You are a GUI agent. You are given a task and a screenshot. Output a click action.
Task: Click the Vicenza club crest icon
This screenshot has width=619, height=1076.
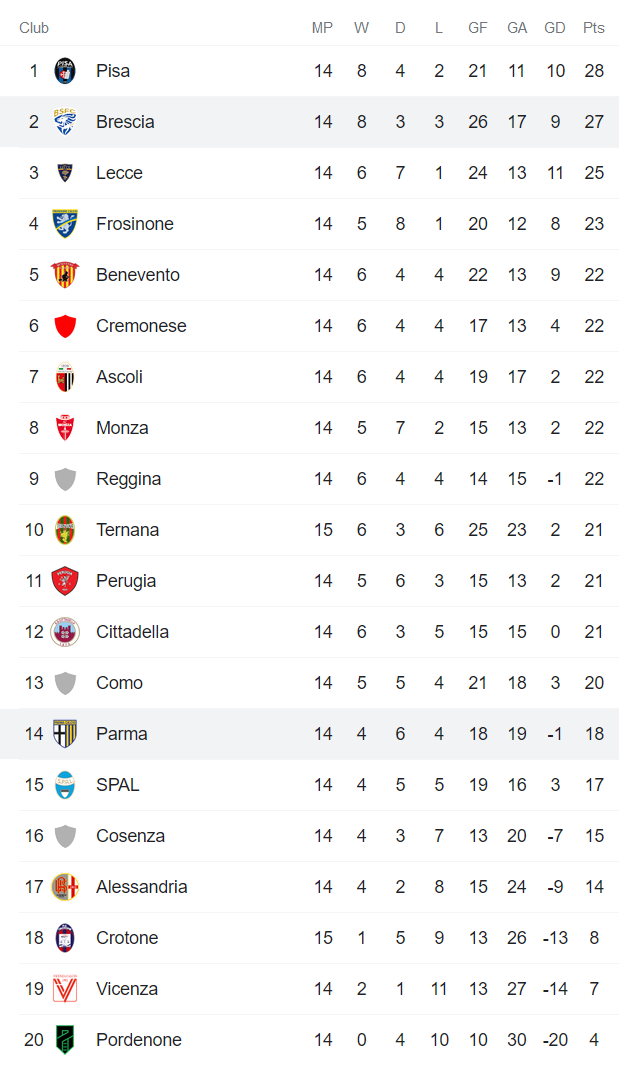pos(65,989)
